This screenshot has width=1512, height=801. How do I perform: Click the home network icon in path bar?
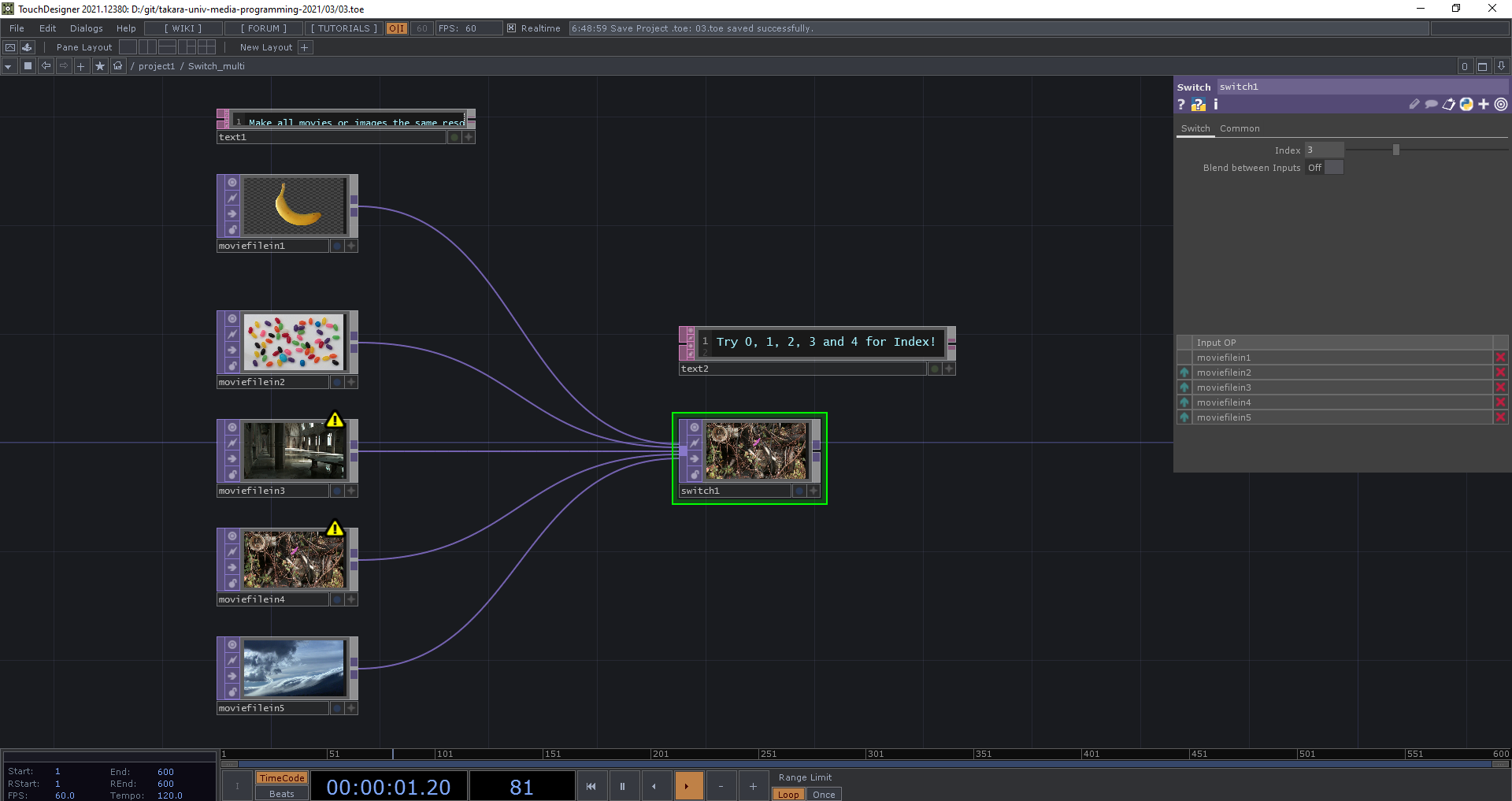point(118,66)
